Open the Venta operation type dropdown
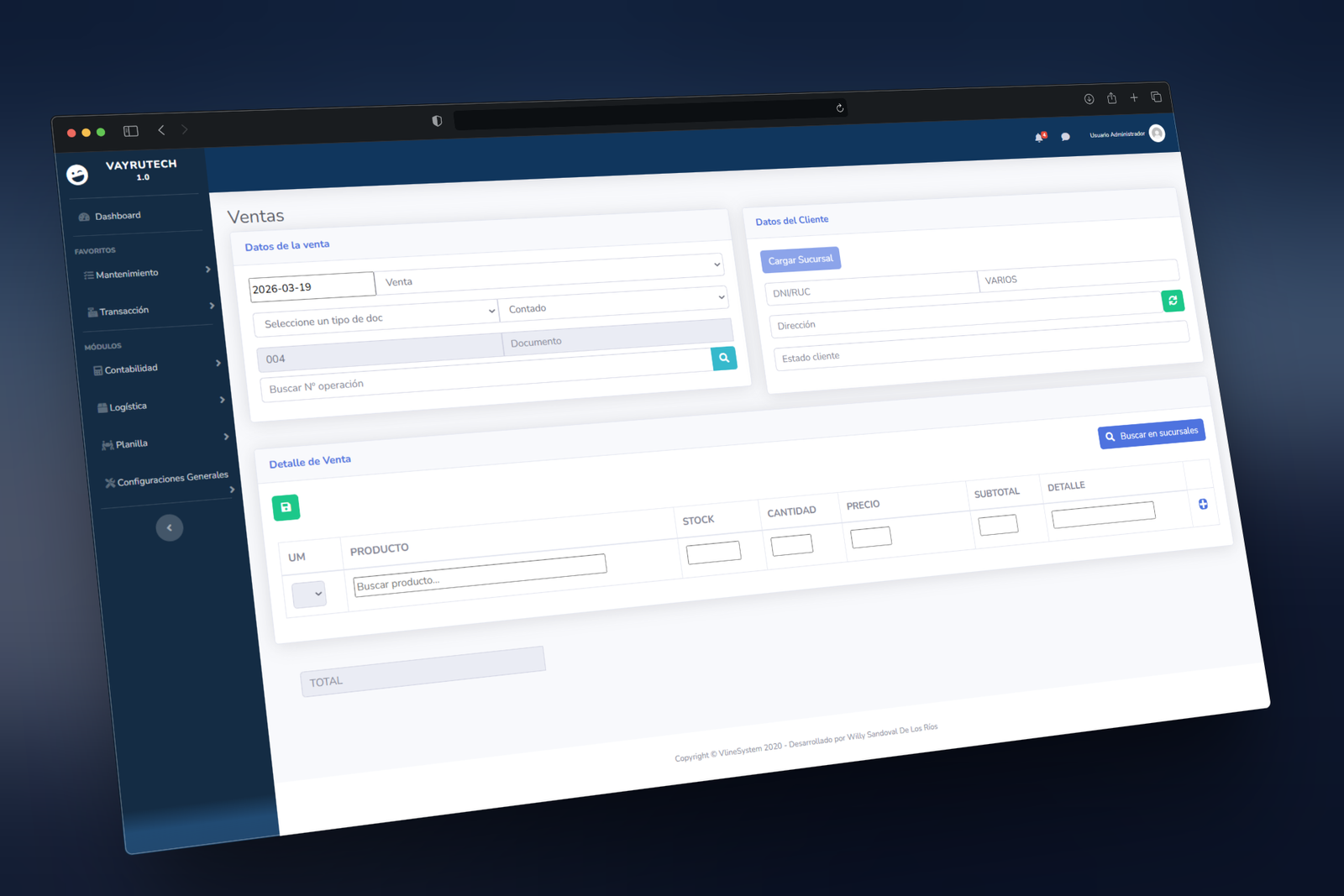The height and width of the screenshot is (896, 1344). [x=550, y=273]
